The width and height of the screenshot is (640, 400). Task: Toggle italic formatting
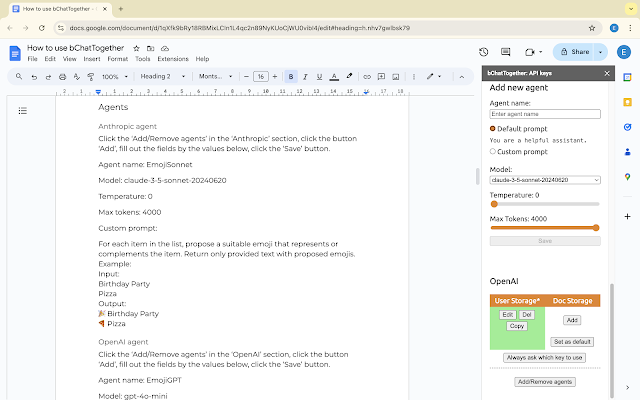pyautogui.click(x=305, y=77)
